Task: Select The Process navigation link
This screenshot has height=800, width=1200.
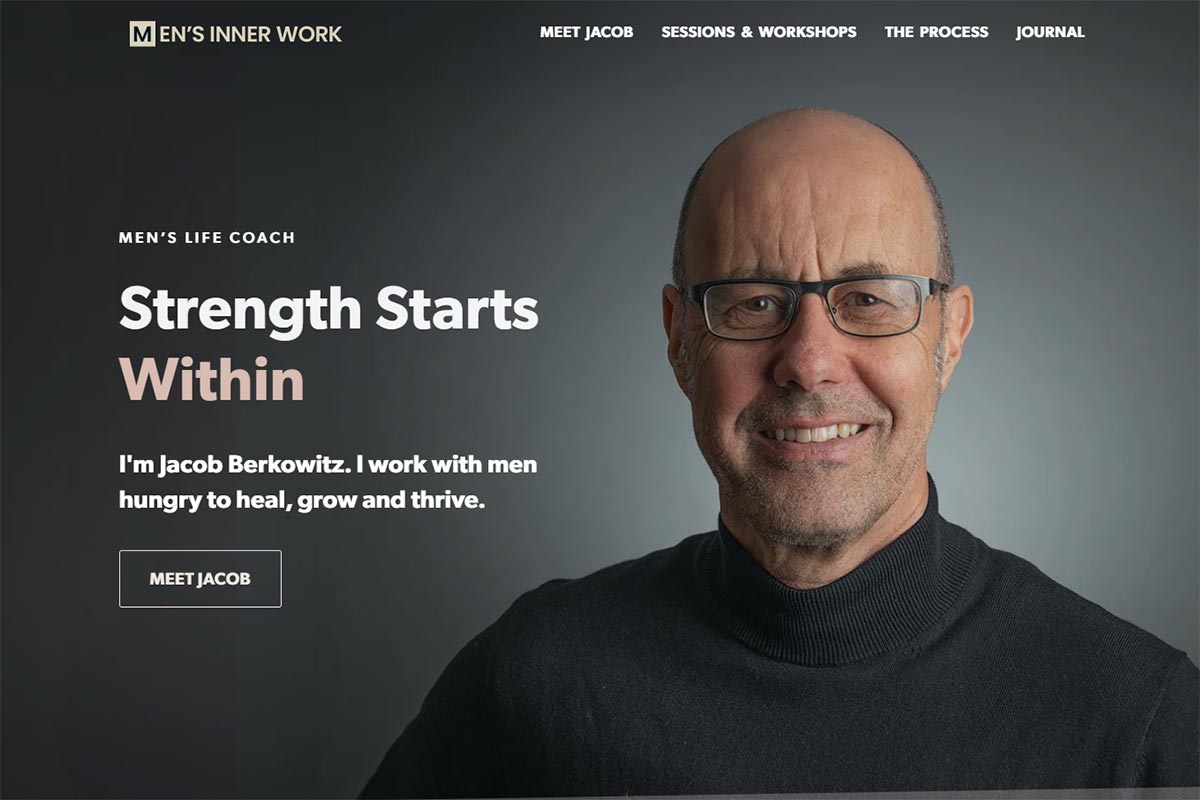Action: pos(936,32)
